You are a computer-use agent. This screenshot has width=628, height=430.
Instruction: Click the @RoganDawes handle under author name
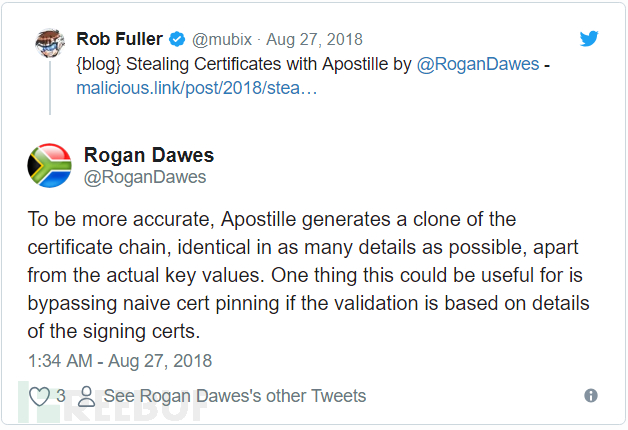pos(145,177)
